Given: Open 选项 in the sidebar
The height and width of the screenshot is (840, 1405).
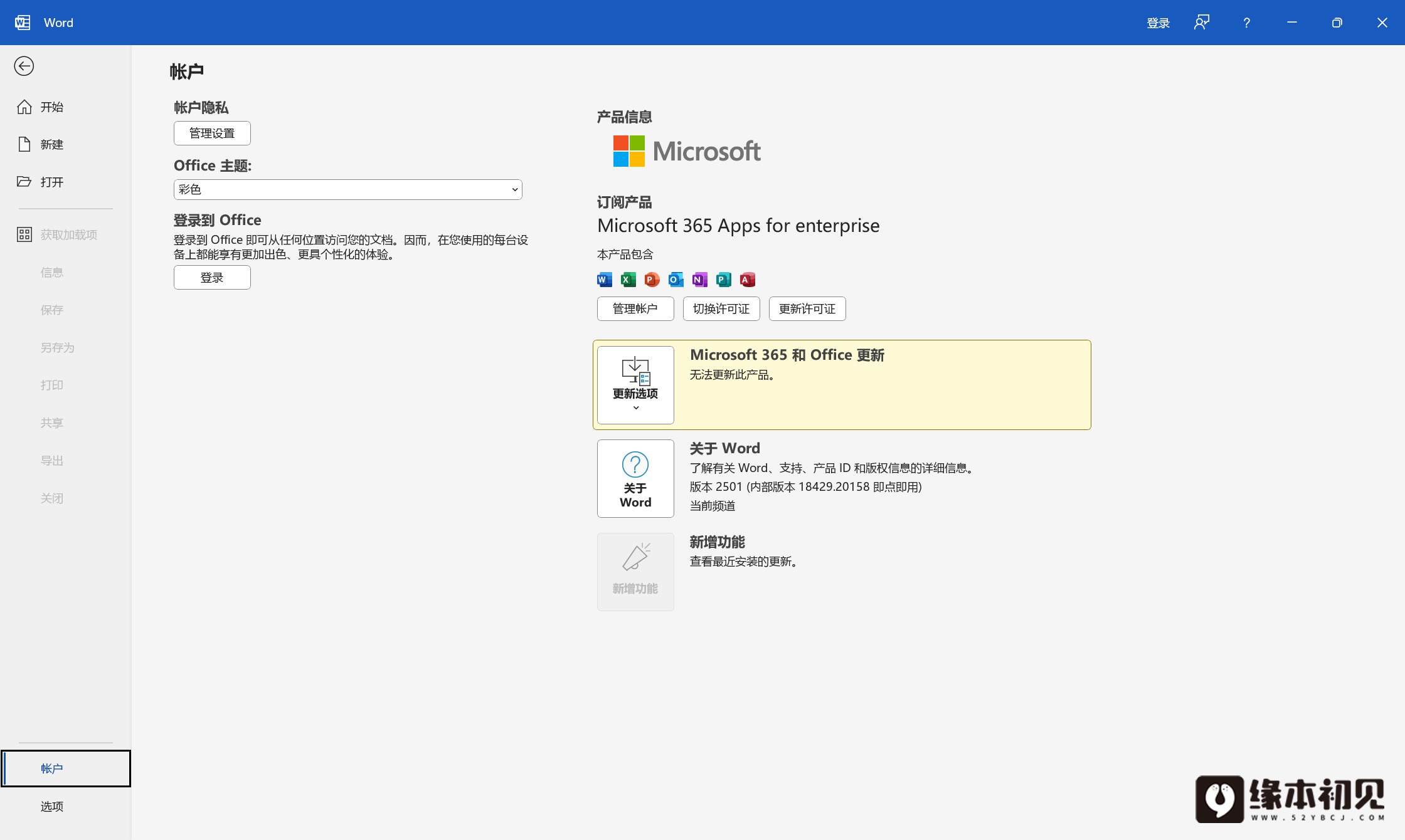Looking at the screenshot, I should coord(66,806).
